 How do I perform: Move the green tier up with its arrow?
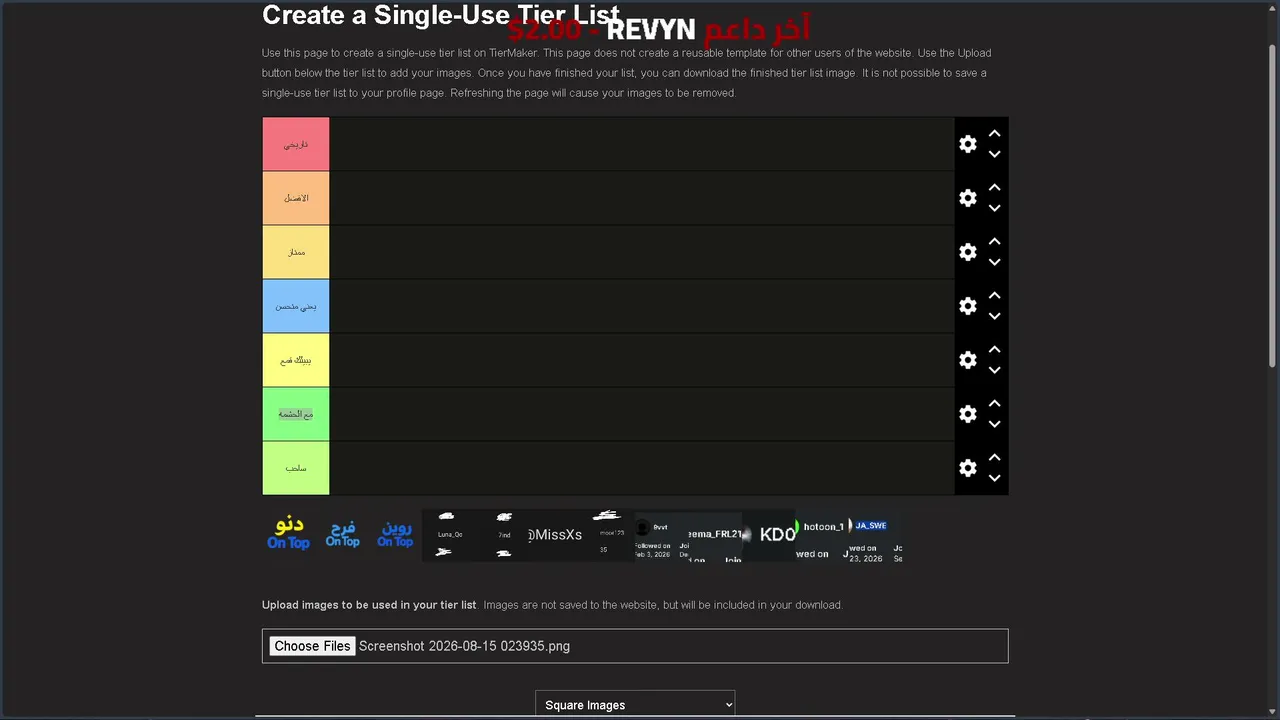pos(994,403)
